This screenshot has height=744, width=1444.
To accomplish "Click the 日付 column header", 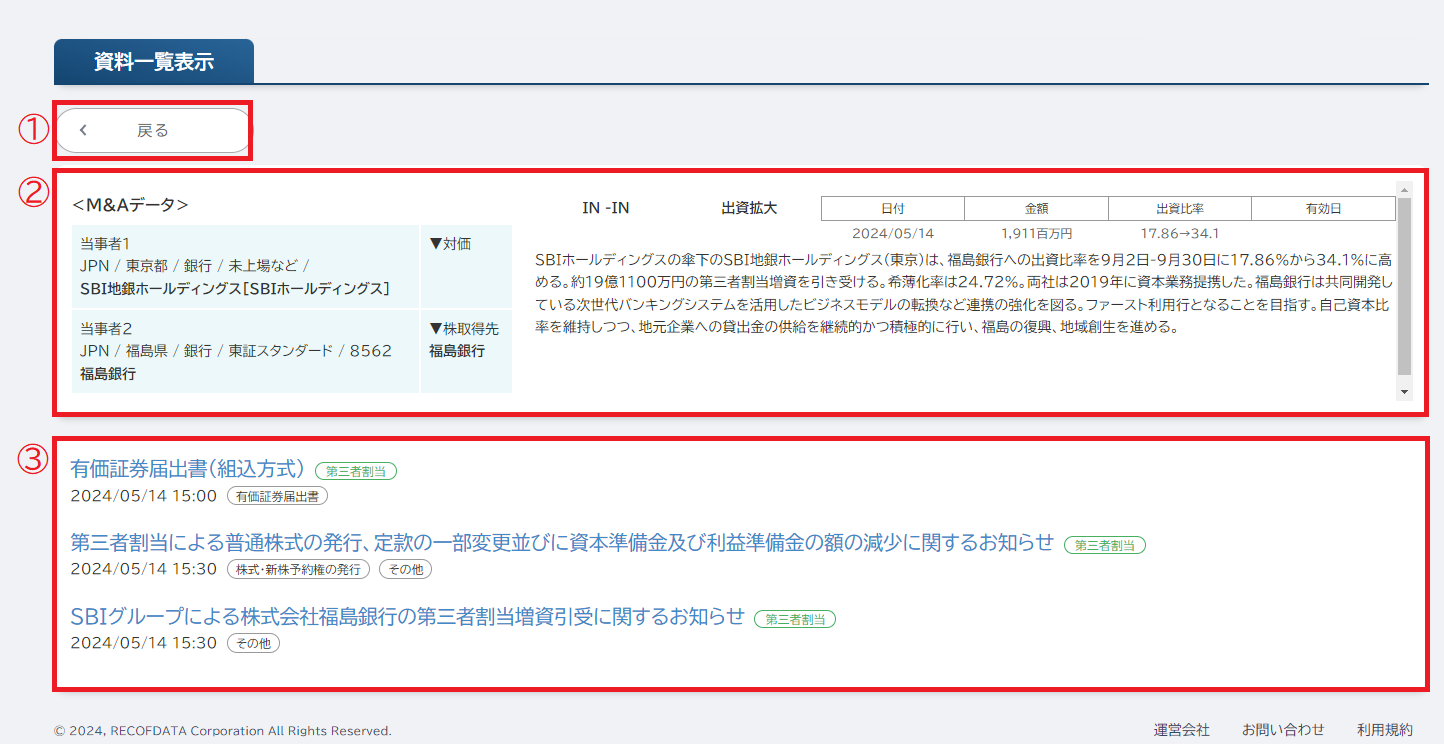I will pyautogui.click(x=893, y=208).
